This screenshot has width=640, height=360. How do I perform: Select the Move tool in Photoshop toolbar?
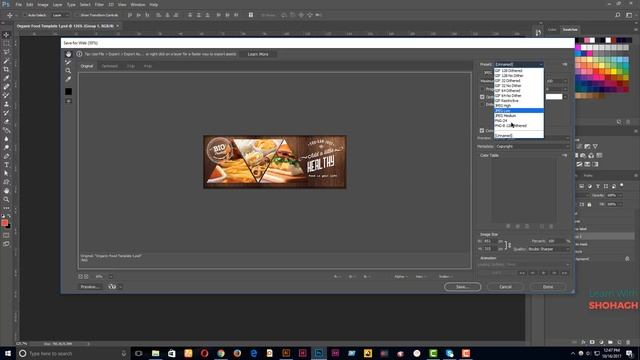pos(6,35)
